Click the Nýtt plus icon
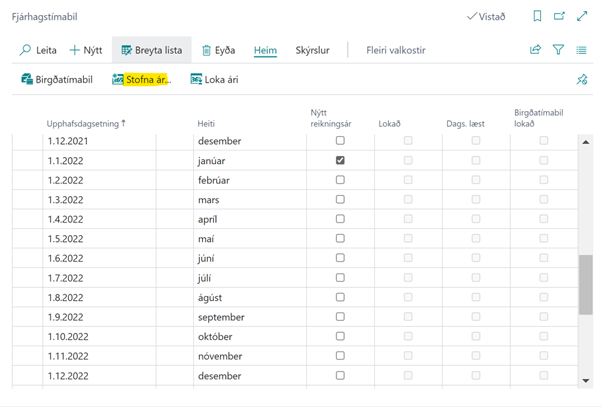The height and width of the screenshot is (407, 602). (x=75, y=50)
